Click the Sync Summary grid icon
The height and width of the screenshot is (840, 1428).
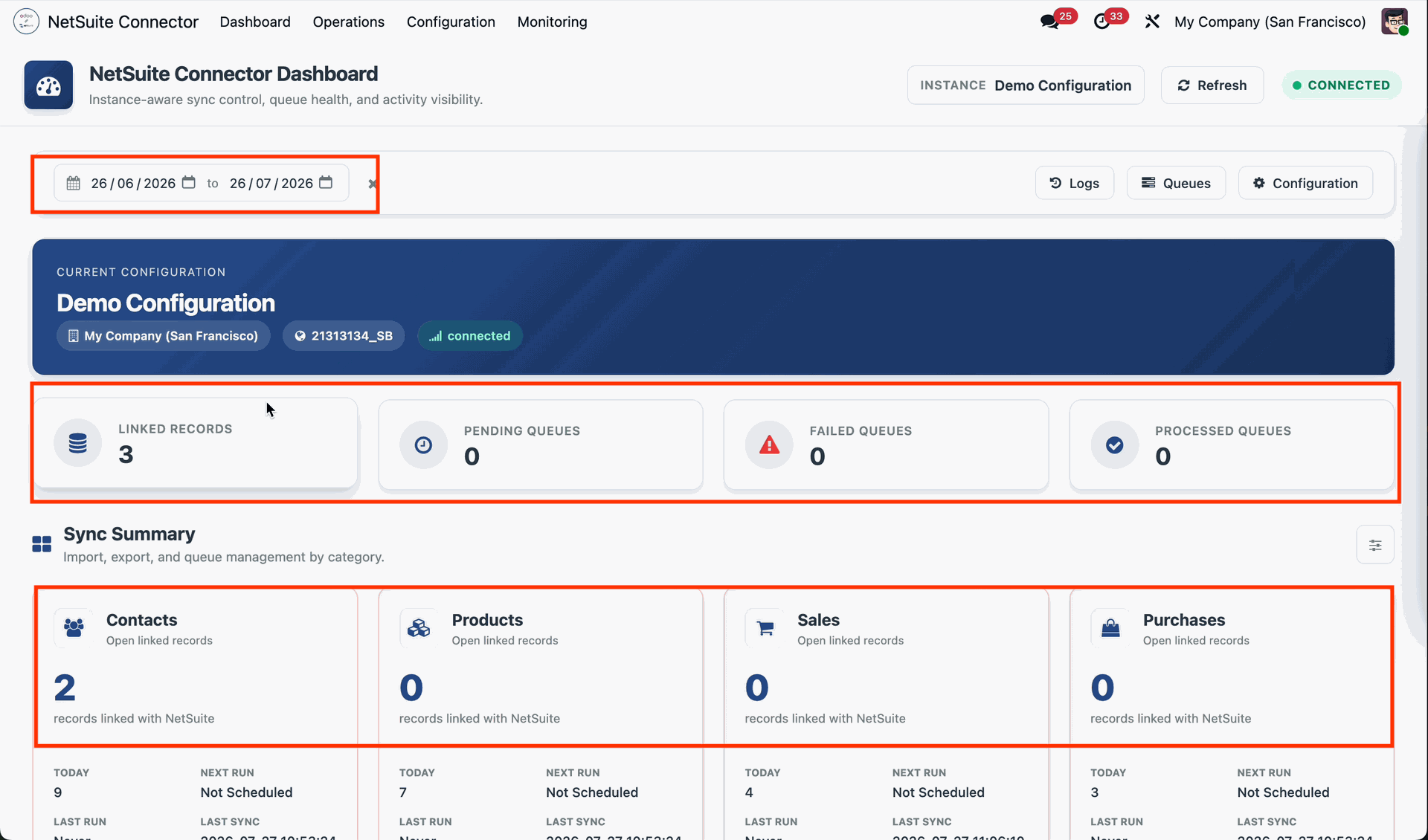pyautogui.click(x=42, y=544)
